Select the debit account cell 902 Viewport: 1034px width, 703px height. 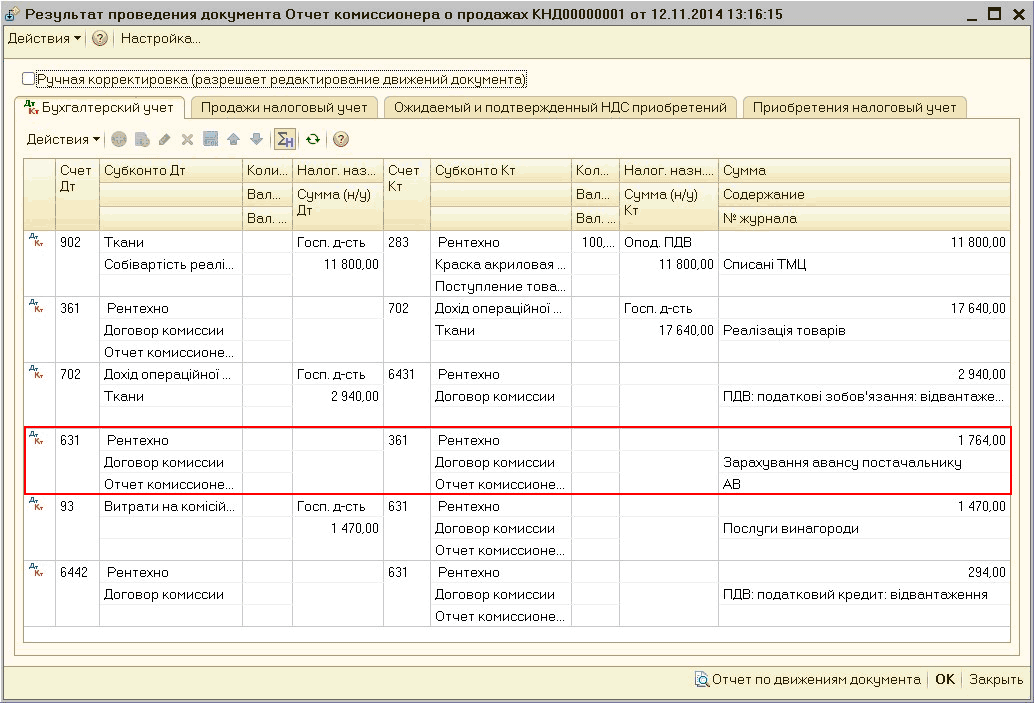(x=77, y=242)
